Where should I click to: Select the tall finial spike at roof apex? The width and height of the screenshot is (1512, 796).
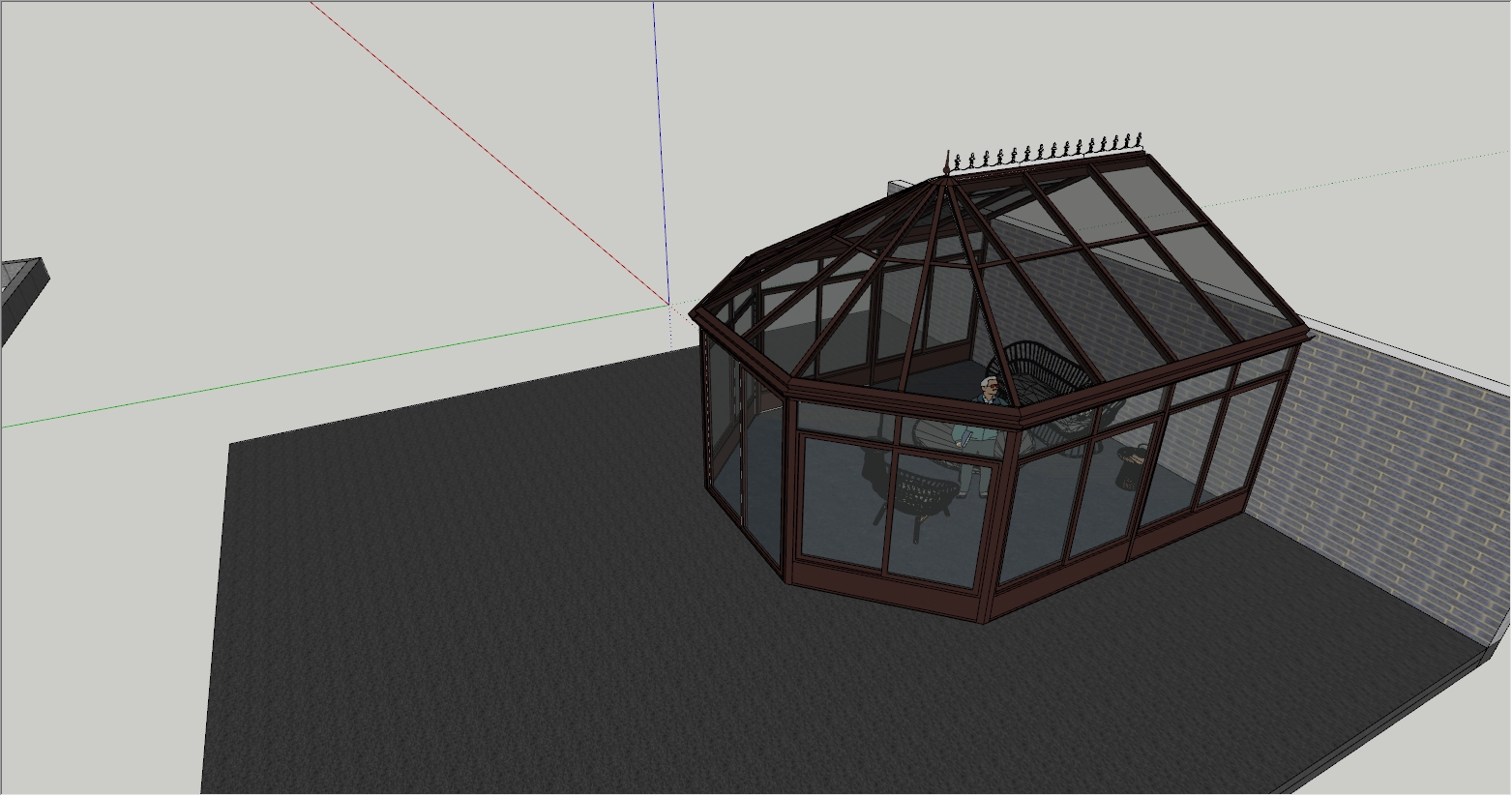[x=946, y=163]
